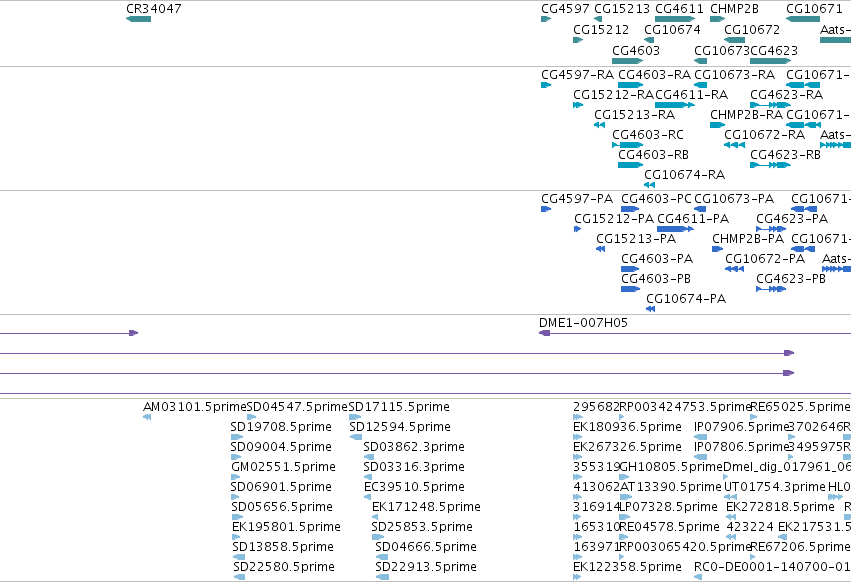Image resolution: width=851 pixels, height=582 pixels.
Task: Select the SD03862.3prime EST label
Action: pyautogui.click(x=414, y=447)
